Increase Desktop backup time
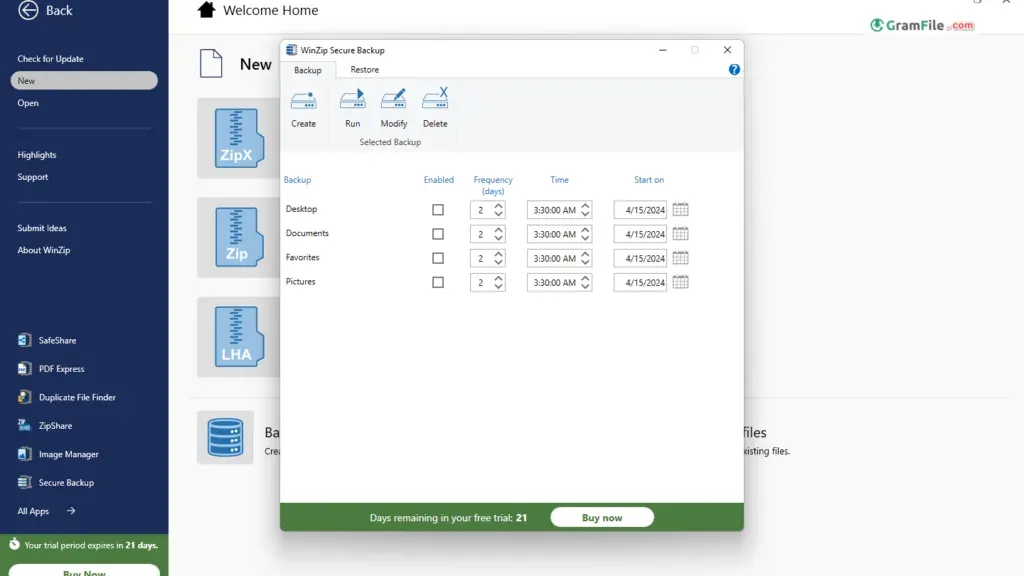The height and width of the screenshot is (576, 1024). pos(585,206)
